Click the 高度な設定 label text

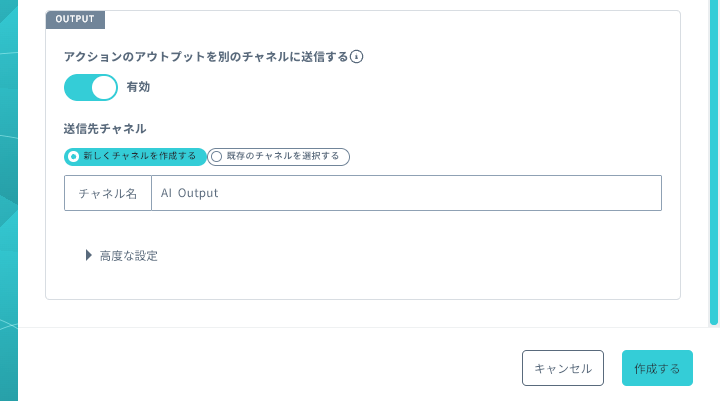(129, 256)
